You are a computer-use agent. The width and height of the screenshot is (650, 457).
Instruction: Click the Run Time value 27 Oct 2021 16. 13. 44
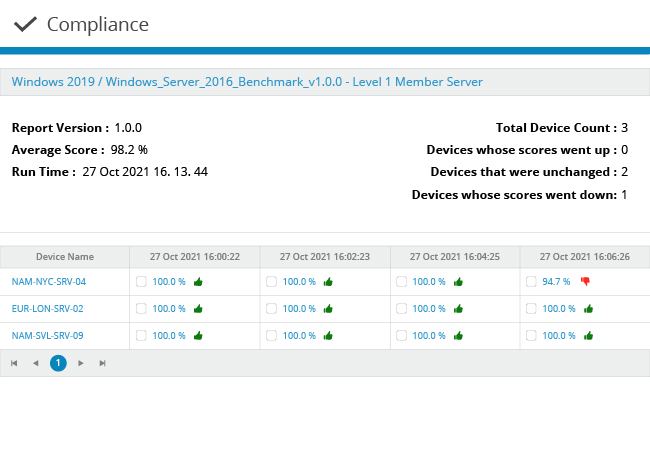[145, 172]
